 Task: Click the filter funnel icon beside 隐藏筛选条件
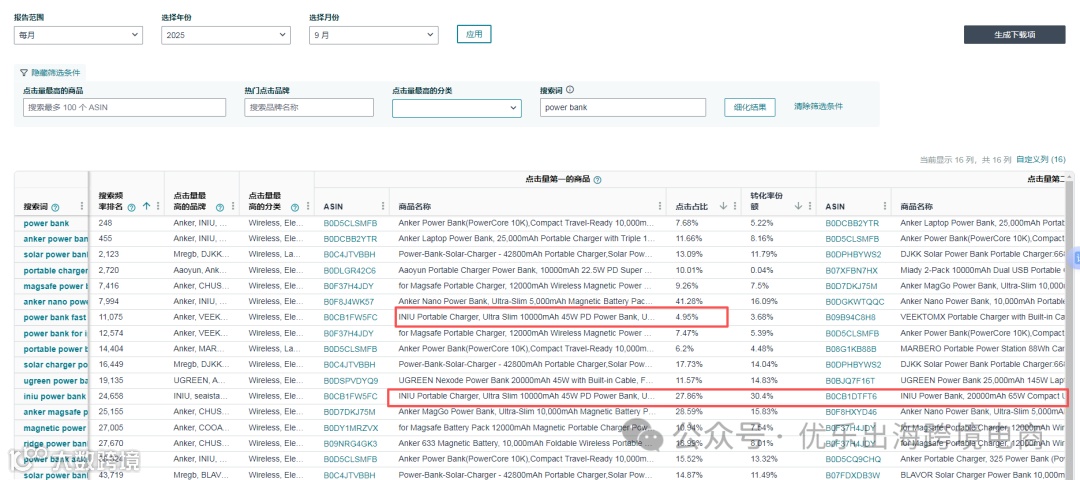tap(23, 72)
